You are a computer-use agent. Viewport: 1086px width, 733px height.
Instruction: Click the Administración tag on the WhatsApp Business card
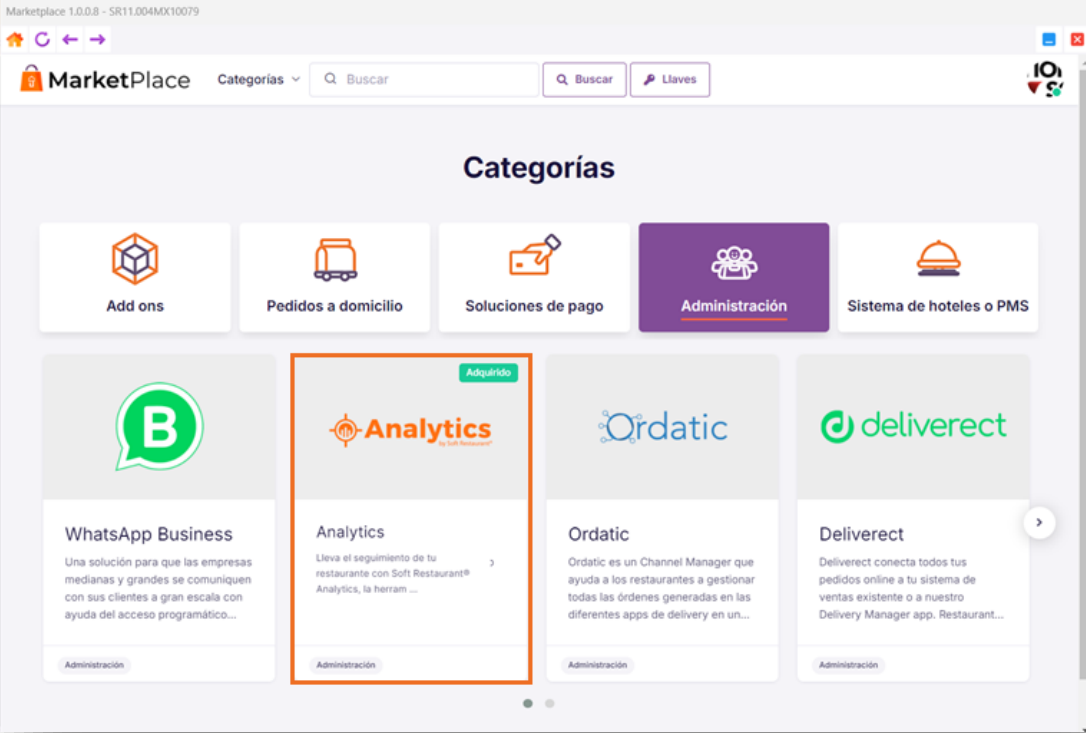[94, 665]
